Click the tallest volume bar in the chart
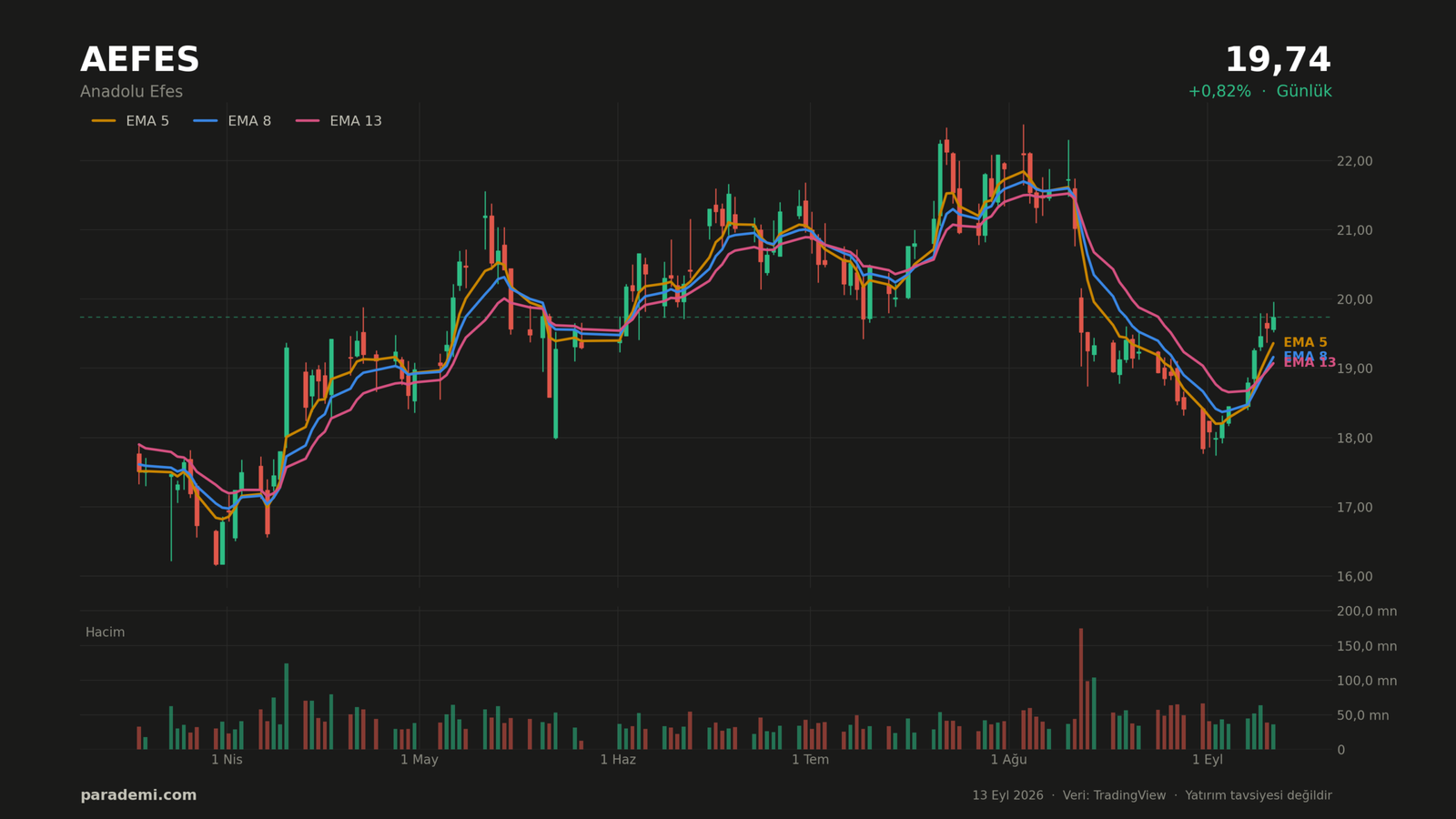This screenshot has height=819, width=1456. click(x=1081, y=689)
